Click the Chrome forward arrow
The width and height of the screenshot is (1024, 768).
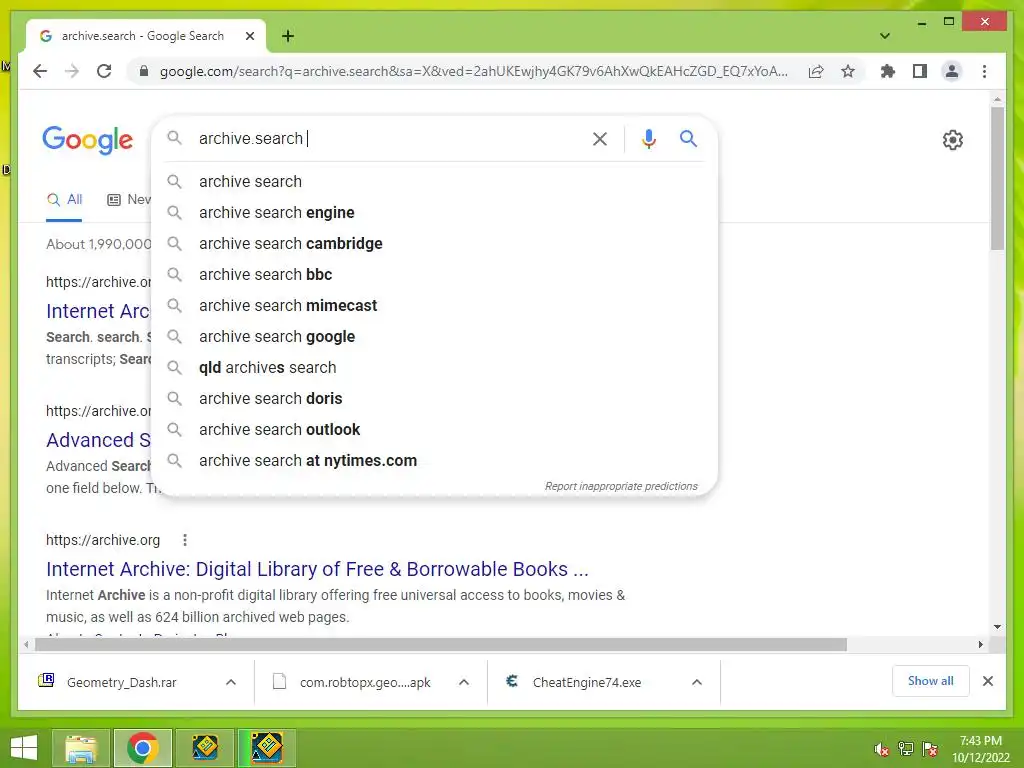(x=71, y=71)
